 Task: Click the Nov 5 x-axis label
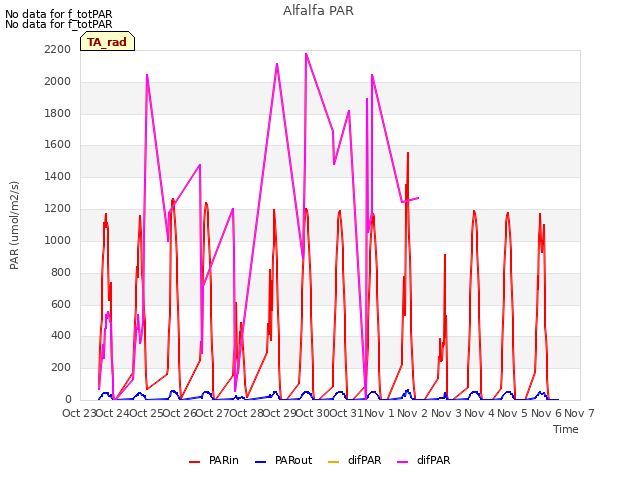pos(513,413)
